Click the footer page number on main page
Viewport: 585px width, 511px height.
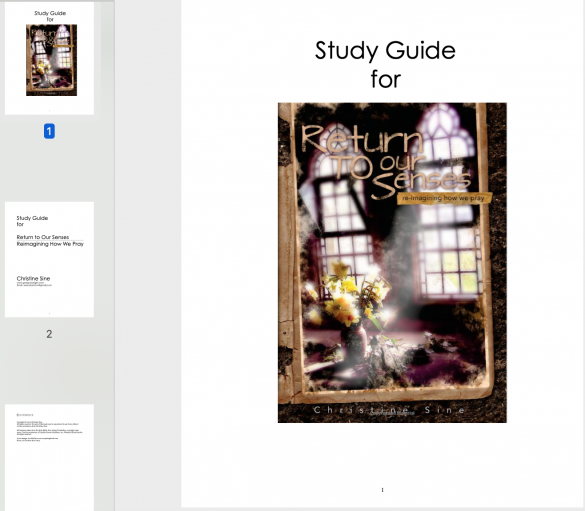[x=382, y=490]
